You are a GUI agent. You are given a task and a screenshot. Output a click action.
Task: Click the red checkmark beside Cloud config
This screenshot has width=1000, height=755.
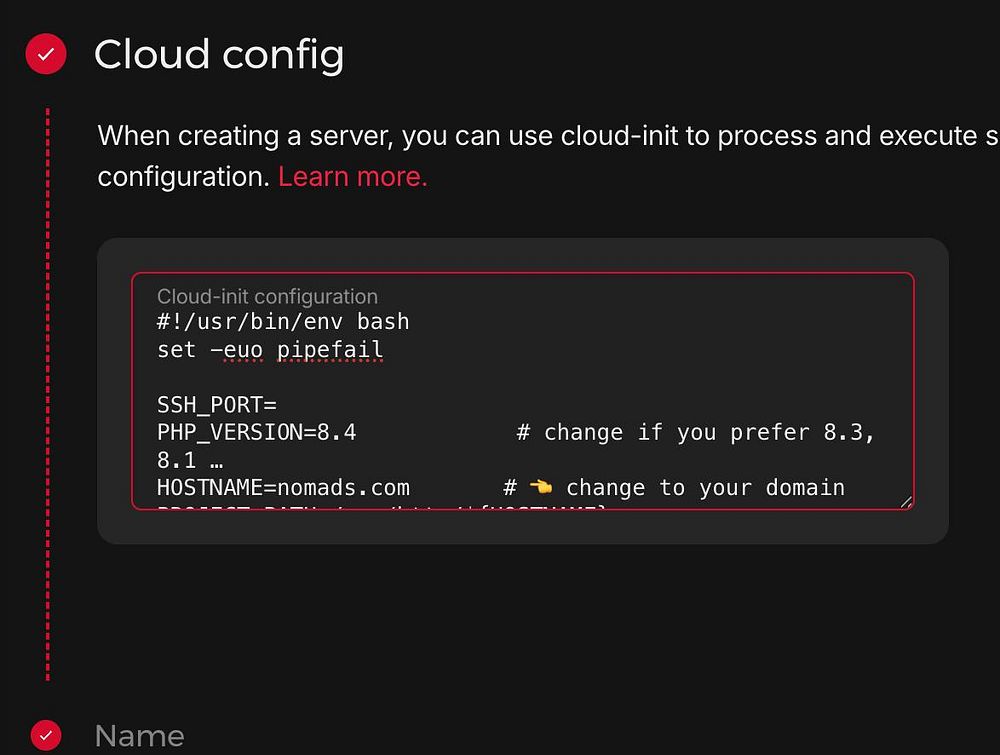click(46, 54)
